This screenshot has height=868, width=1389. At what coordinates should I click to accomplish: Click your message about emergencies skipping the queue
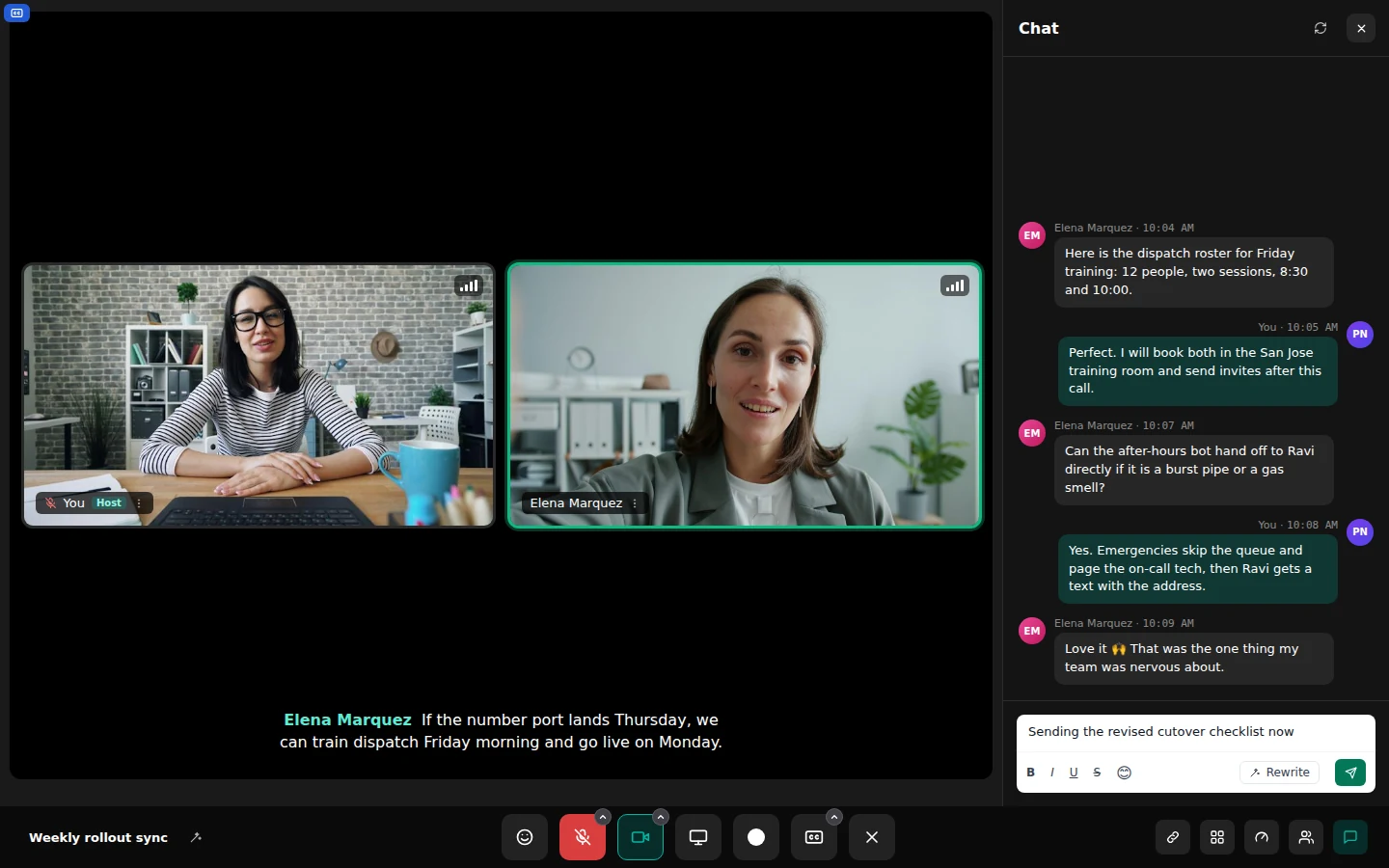(1197, 569)
